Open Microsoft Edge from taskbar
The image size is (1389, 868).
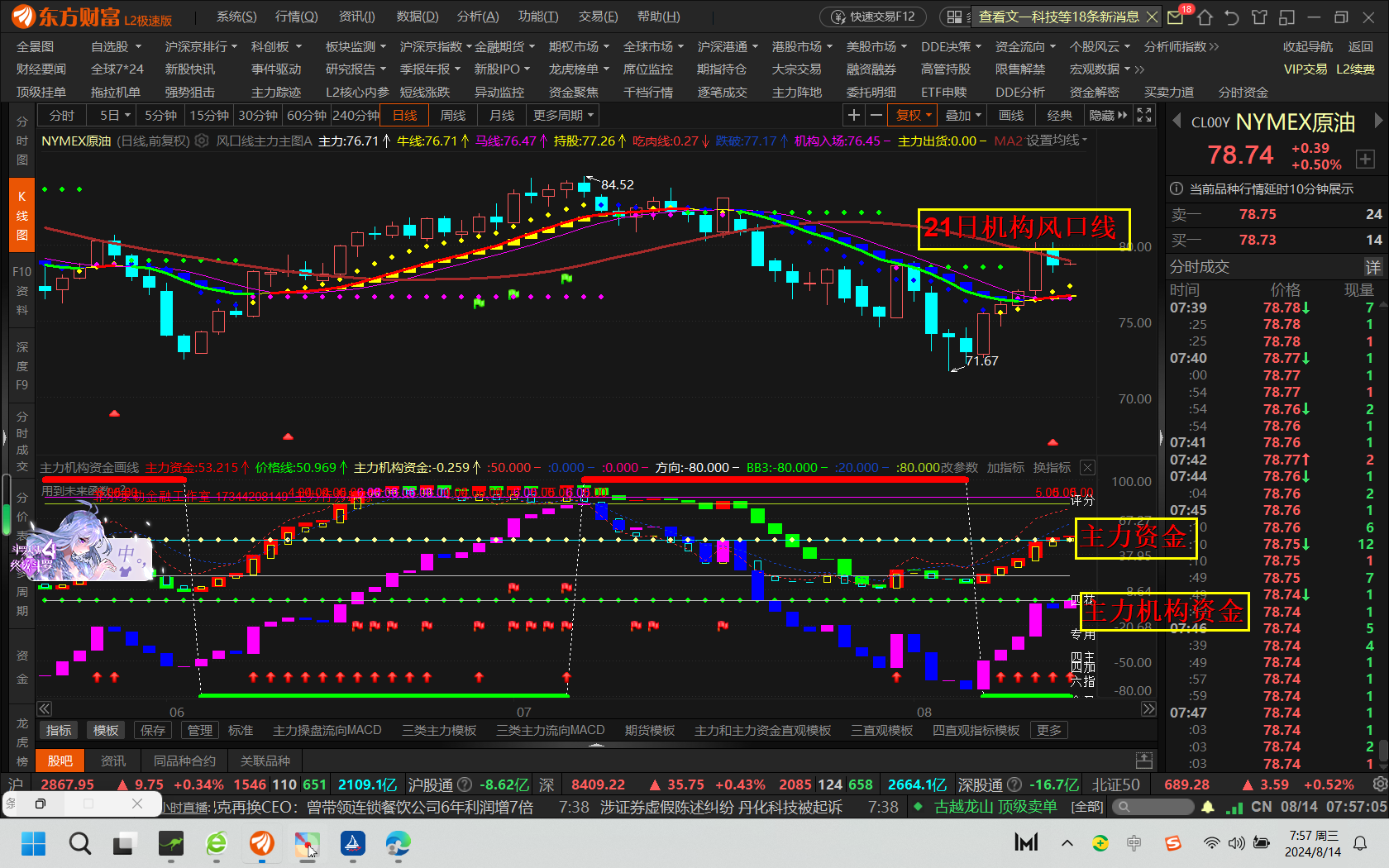[x=399, y=843]
